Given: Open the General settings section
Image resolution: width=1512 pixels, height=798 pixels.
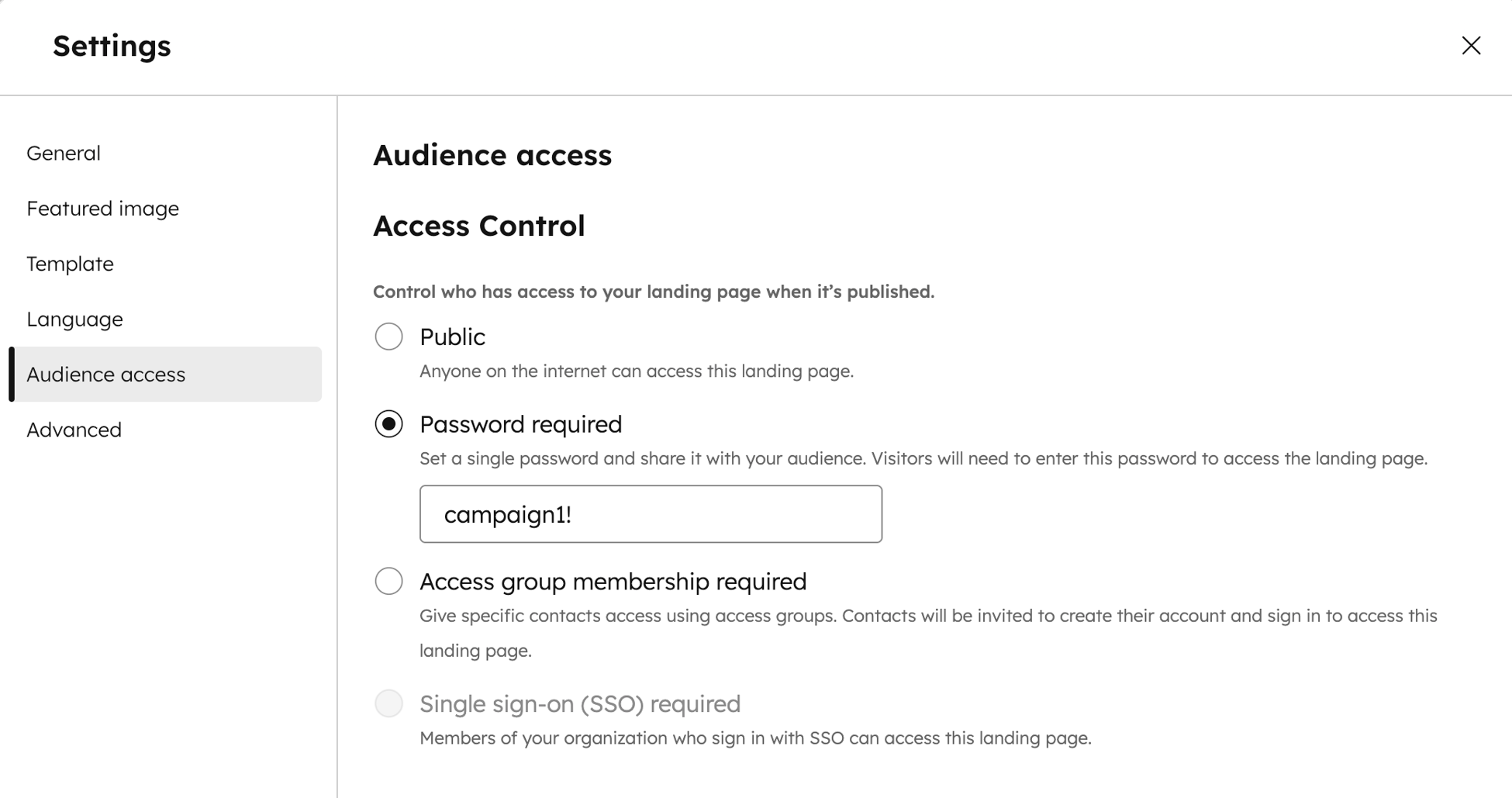Looking at the screenshot, I should click(x=64, y=153).
